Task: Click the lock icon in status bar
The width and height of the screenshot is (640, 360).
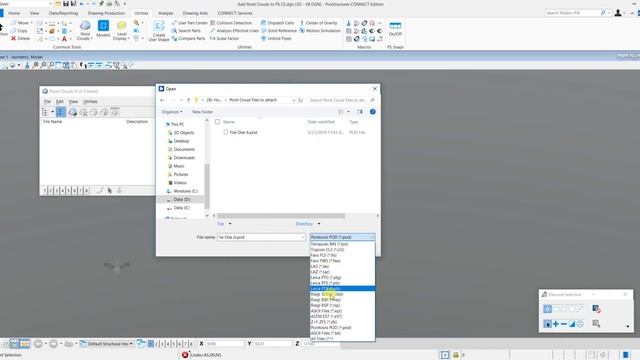Action: [456, 355]
